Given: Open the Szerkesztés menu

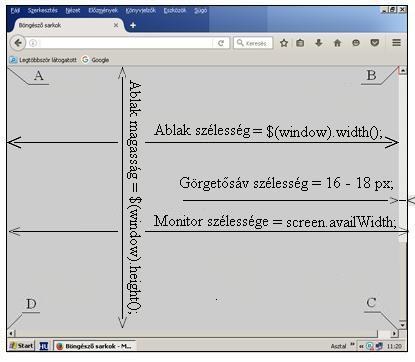Looking at the screenshot, I should coord(43,11).
